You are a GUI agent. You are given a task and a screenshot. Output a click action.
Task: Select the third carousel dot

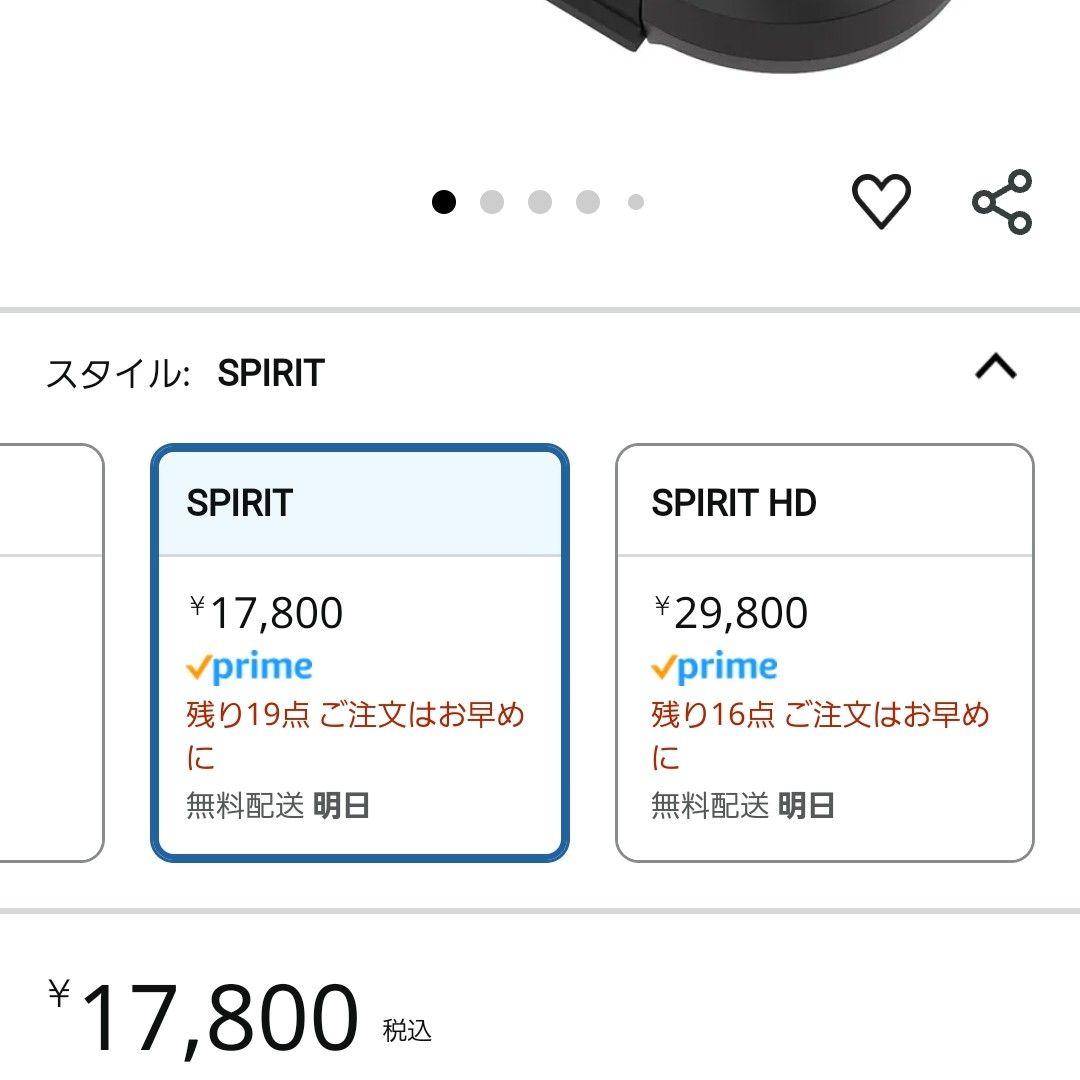(x=539, y=203)
